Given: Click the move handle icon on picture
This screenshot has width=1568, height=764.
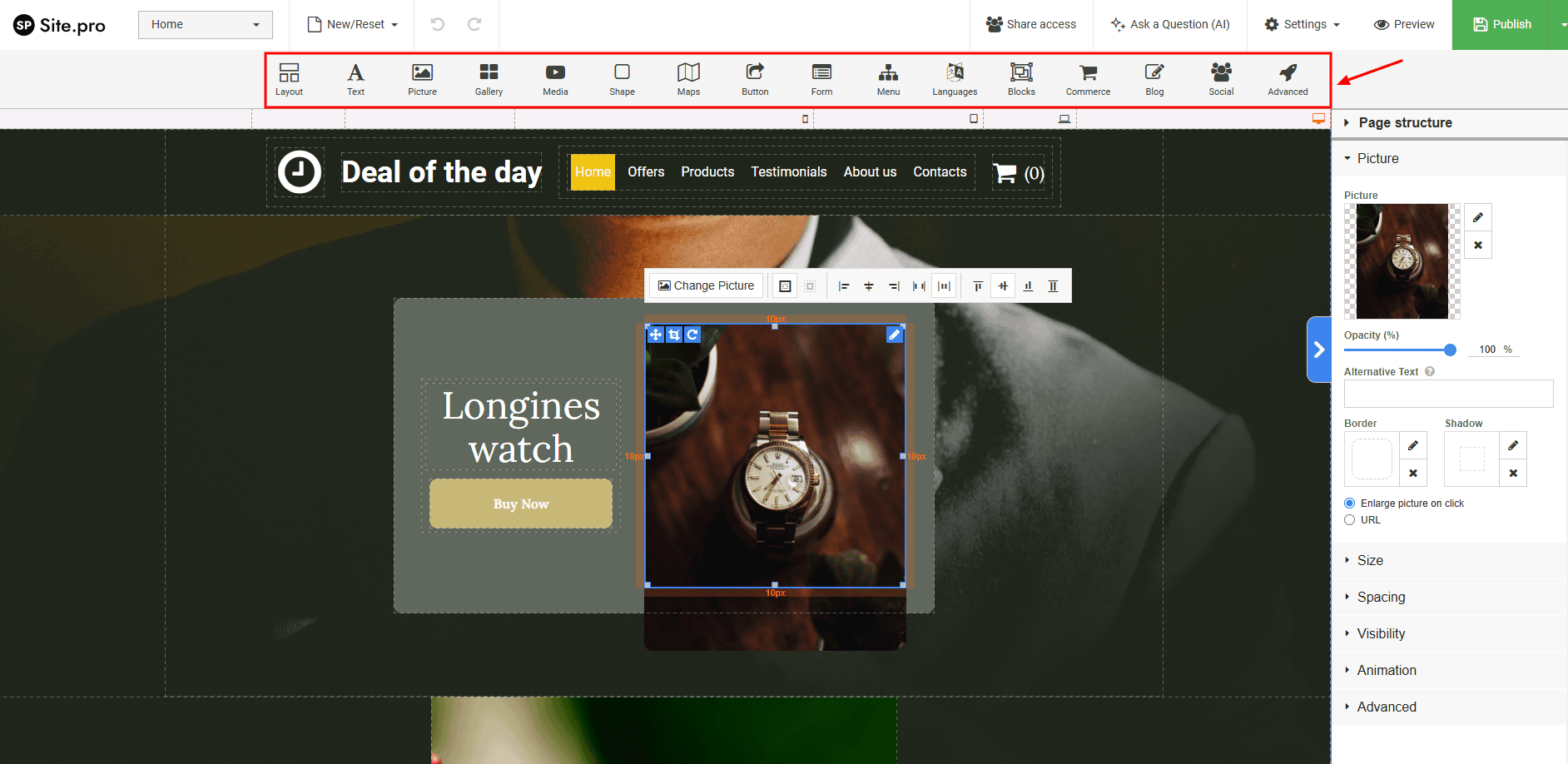Looking at the screenshot, I should (656, 335).
